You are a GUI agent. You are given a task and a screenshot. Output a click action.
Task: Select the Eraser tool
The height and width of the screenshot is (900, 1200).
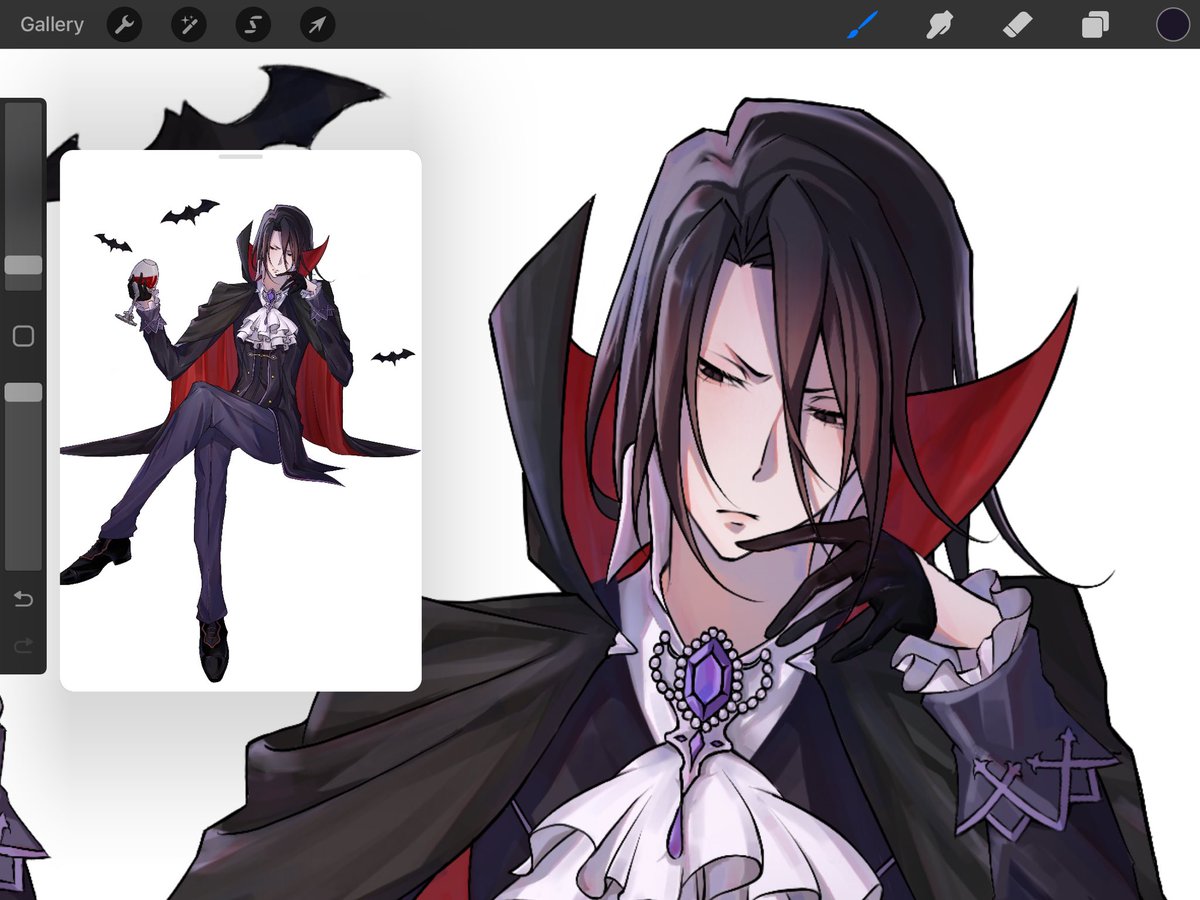click(1017, 24)
